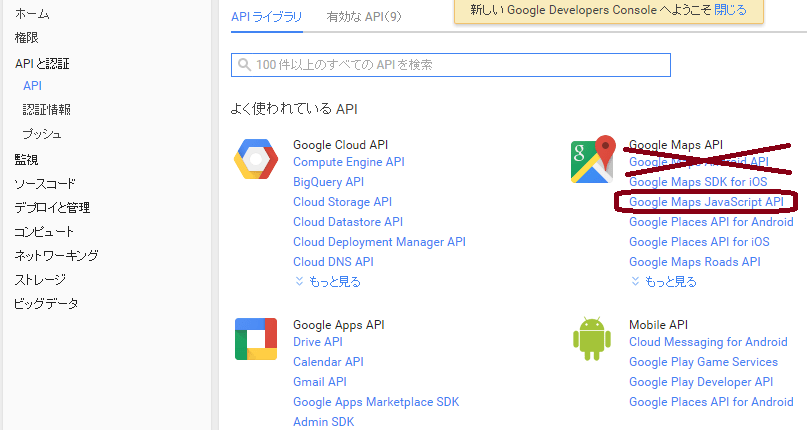This screenshot has height=430, width=807.
Task: Open コンピュート in the sidebar
Action: pos(44,231)
